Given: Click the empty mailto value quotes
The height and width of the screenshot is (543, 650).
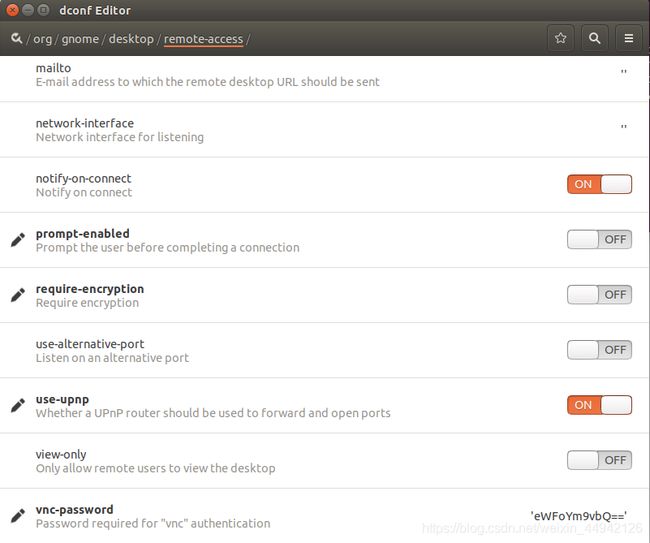Looking at the screenshot, I should (623, 71).
